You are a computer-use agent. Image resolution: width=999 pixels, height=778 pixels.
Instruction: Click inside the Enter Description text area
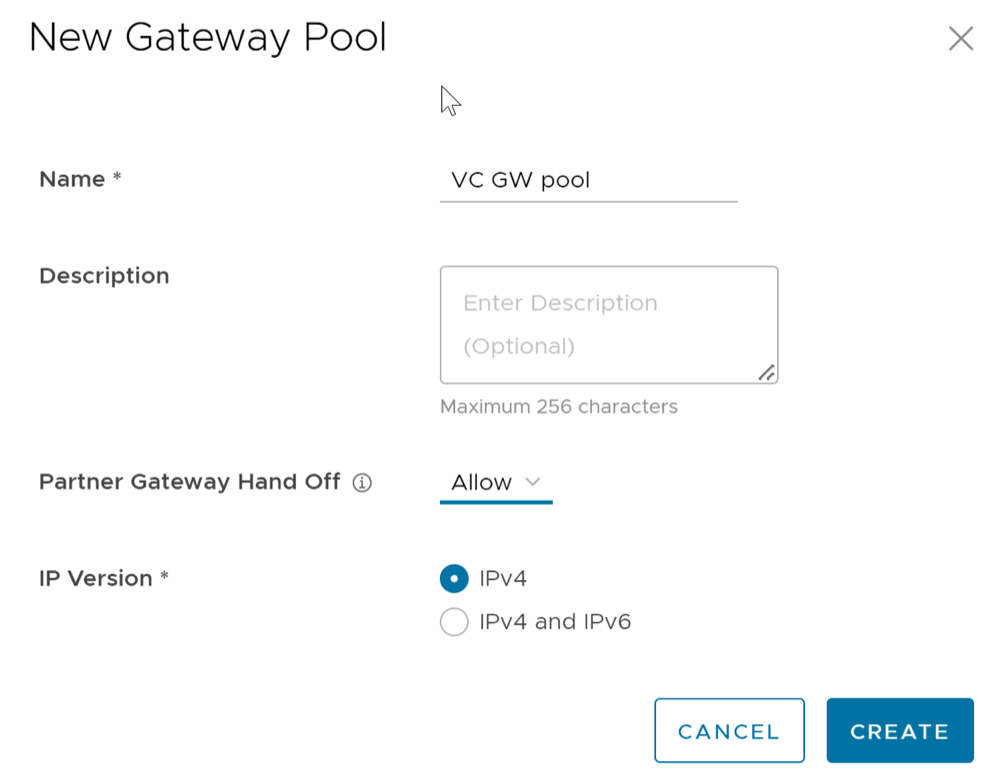(608, 325)
